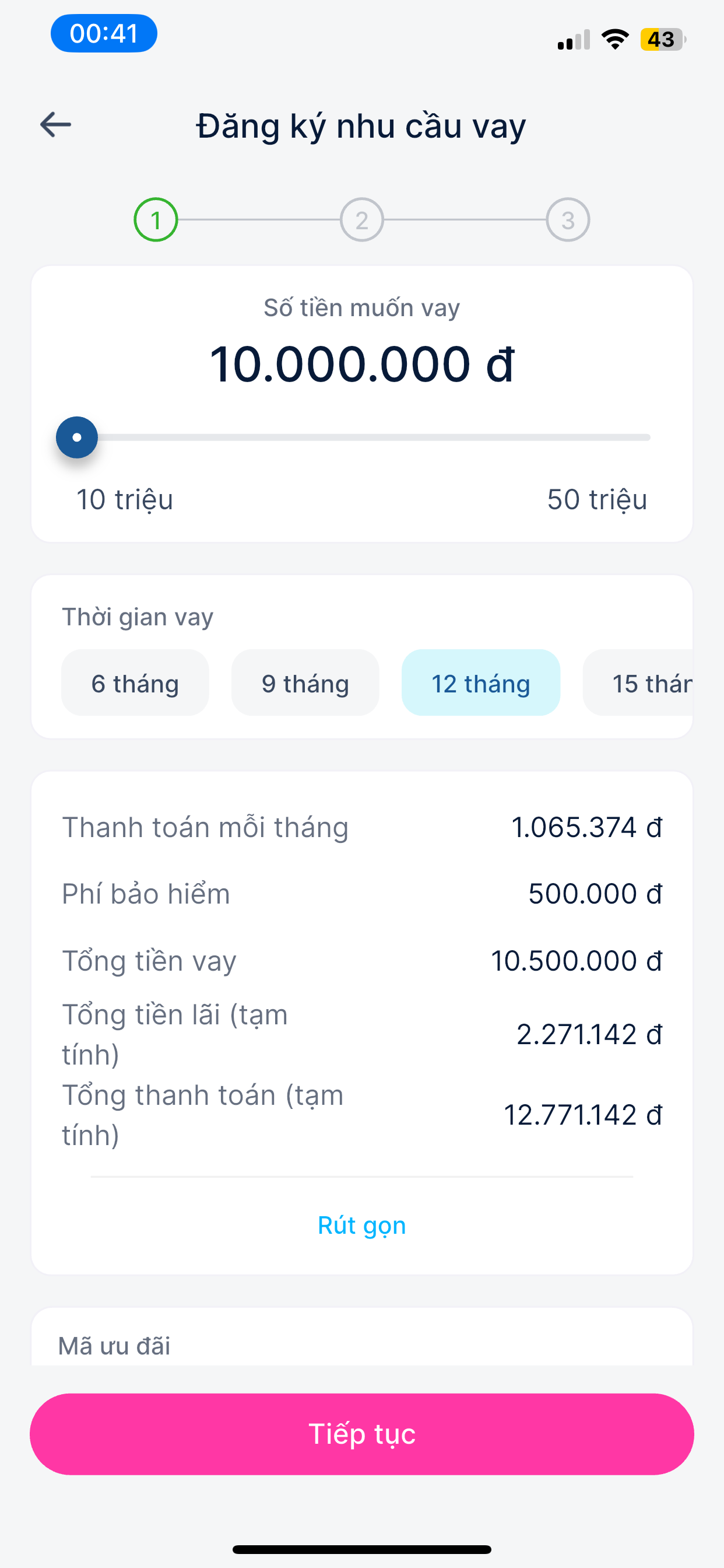Collapse details with Rút gọn
The width and height of the screenshot is (724, 1568).
[x=362, y=1226]
